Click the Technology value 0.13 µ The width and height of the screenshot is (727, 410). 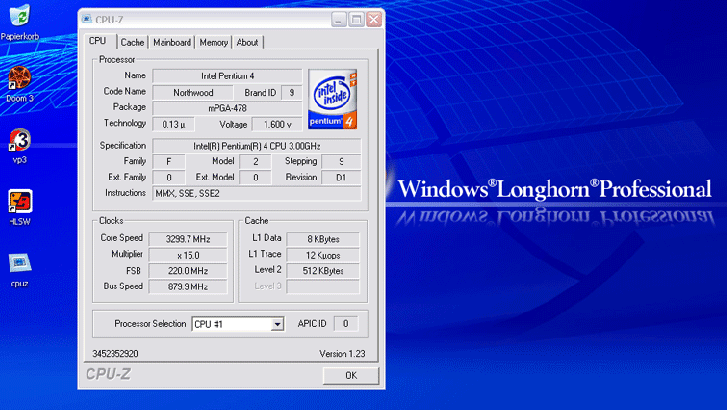pos(173,124)
